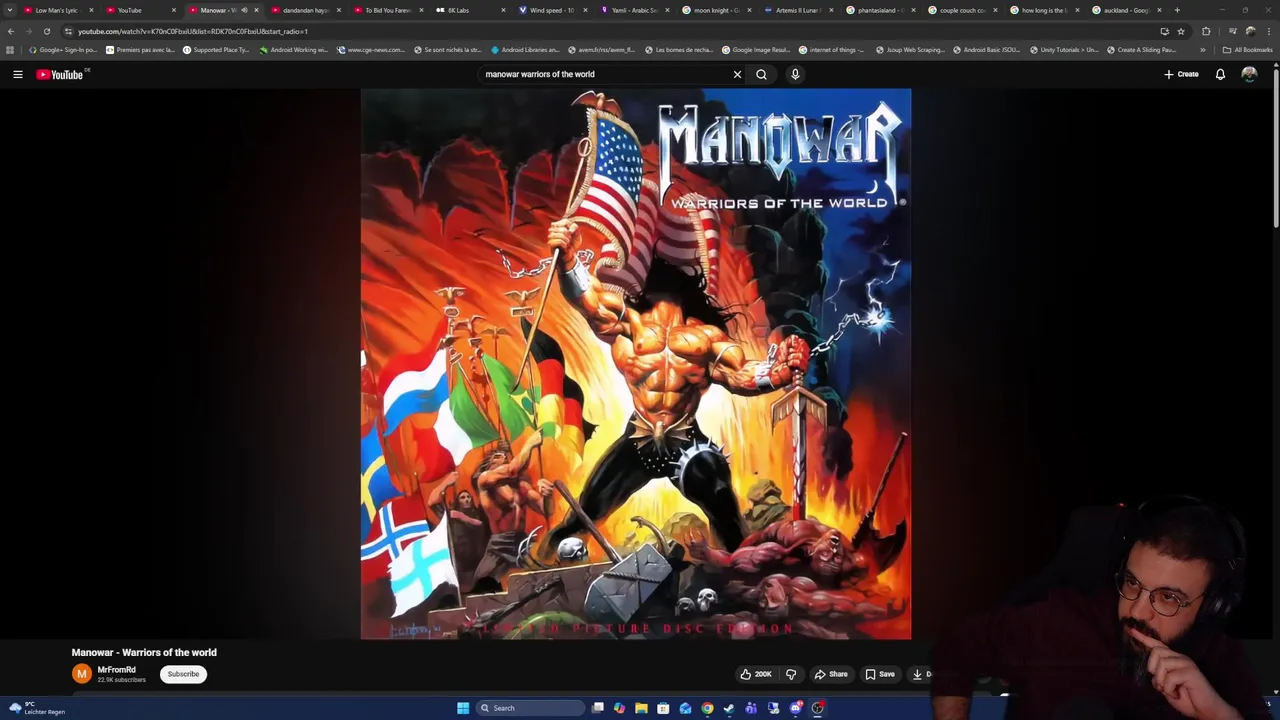Click video title Manowar - Warriors of the world

[x=144, y=652]
